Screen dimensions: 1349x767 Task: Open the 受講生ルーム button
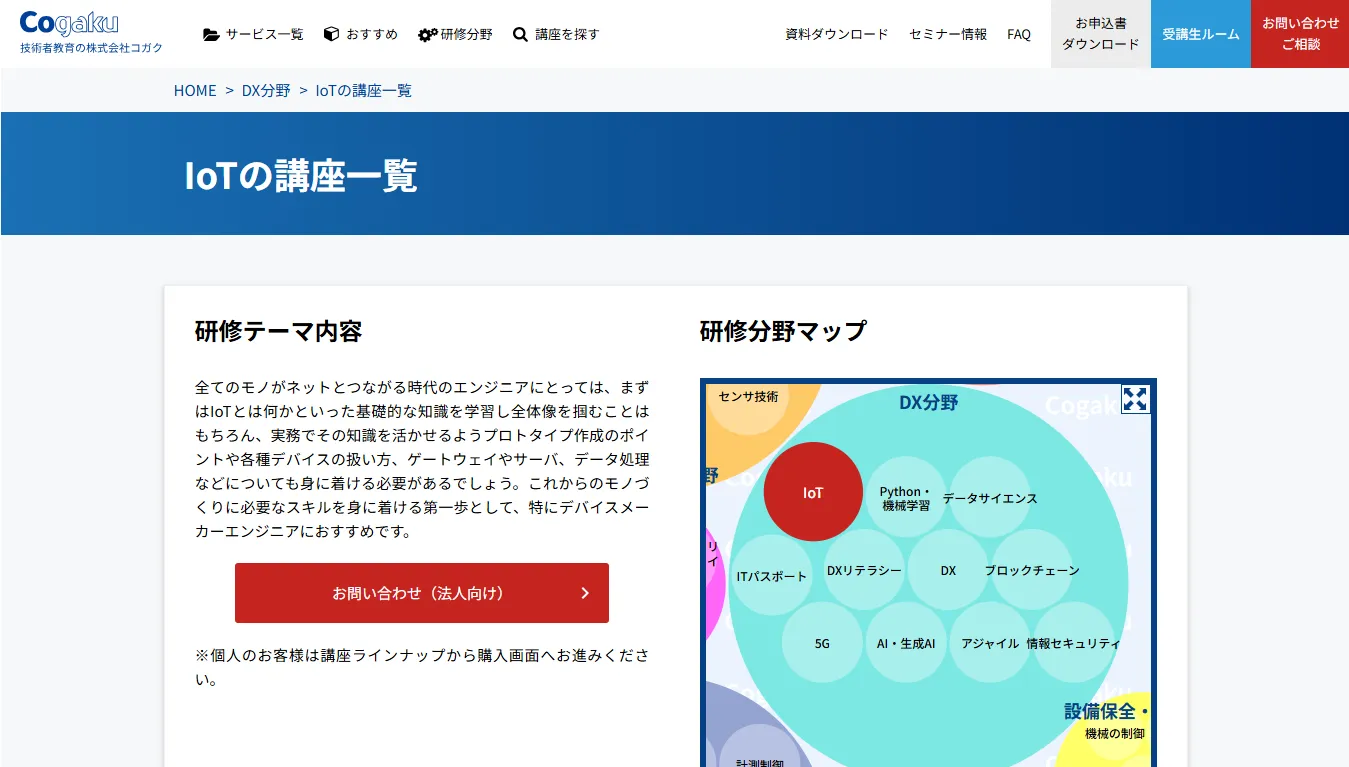point(1200,34)
